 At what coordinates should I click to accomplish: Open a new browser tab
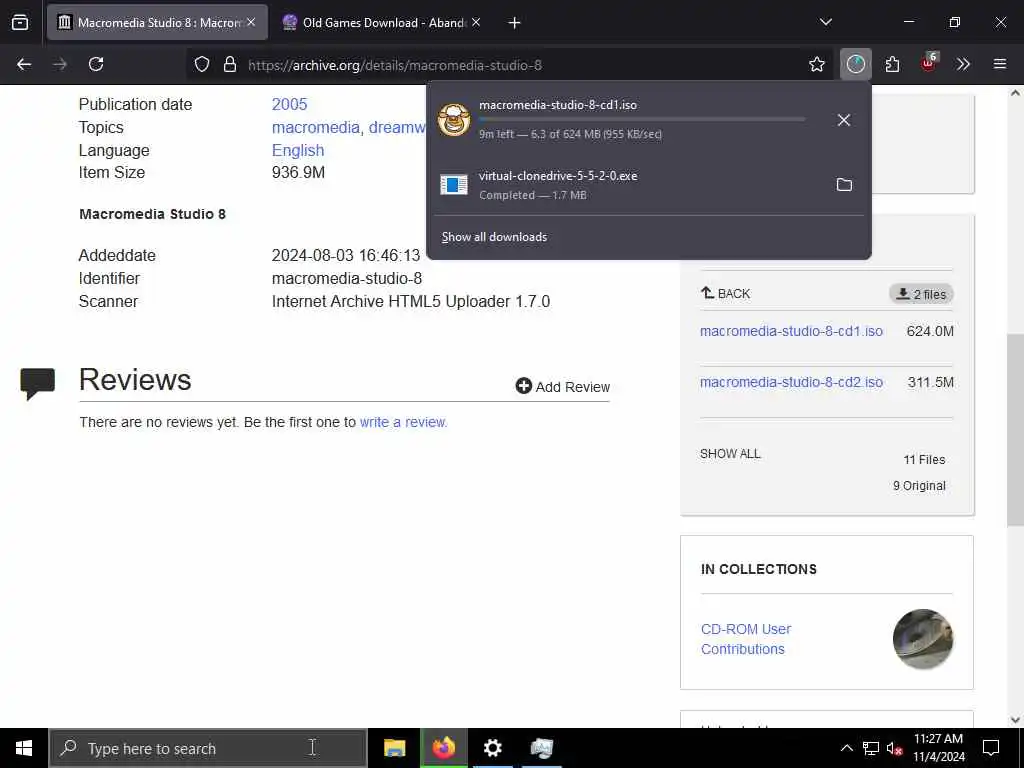click(515, 23)
